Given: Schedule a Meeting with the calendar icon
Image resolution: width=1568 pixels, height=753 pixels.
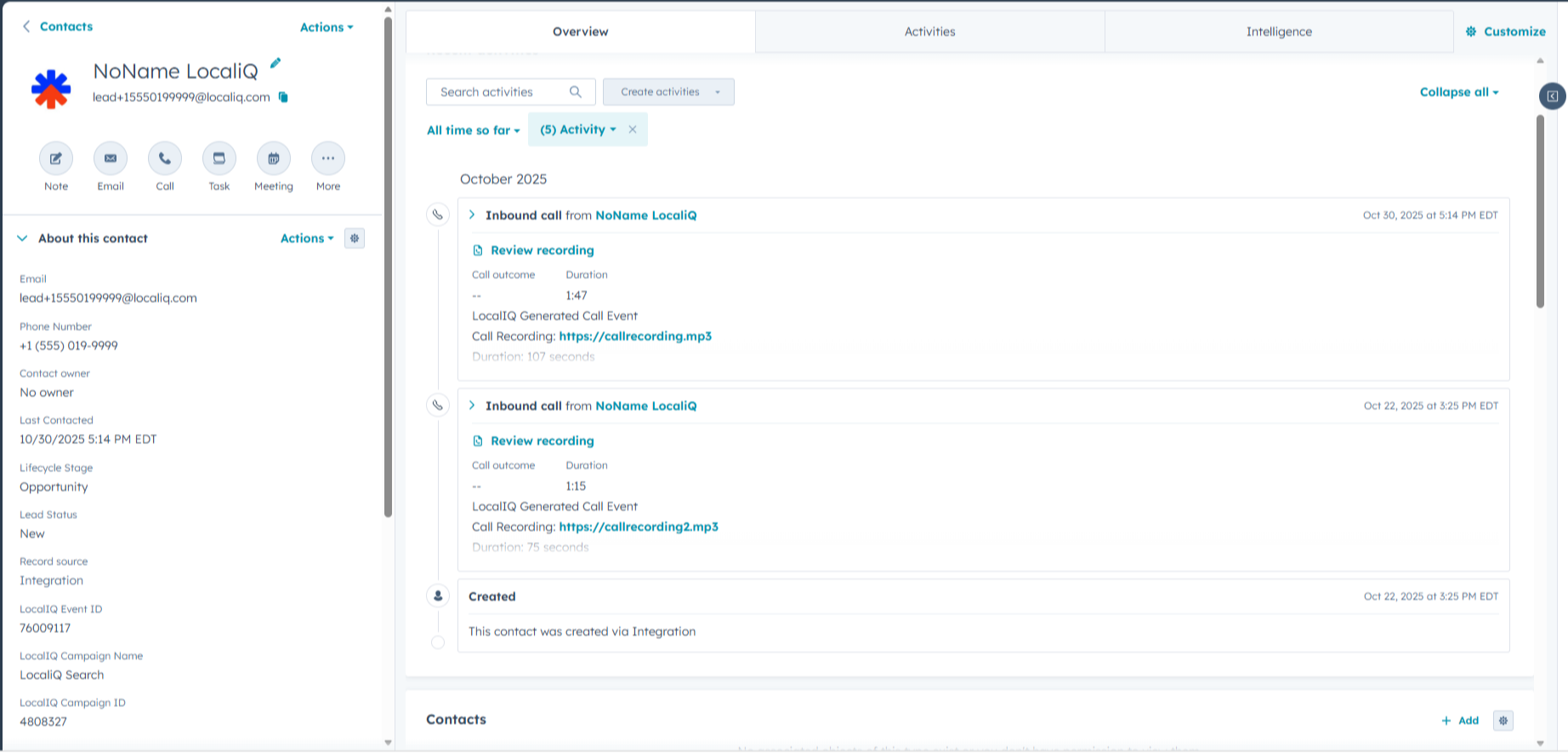Looking at the screenshot, I should pyautogui.click(x=274, y=158).
